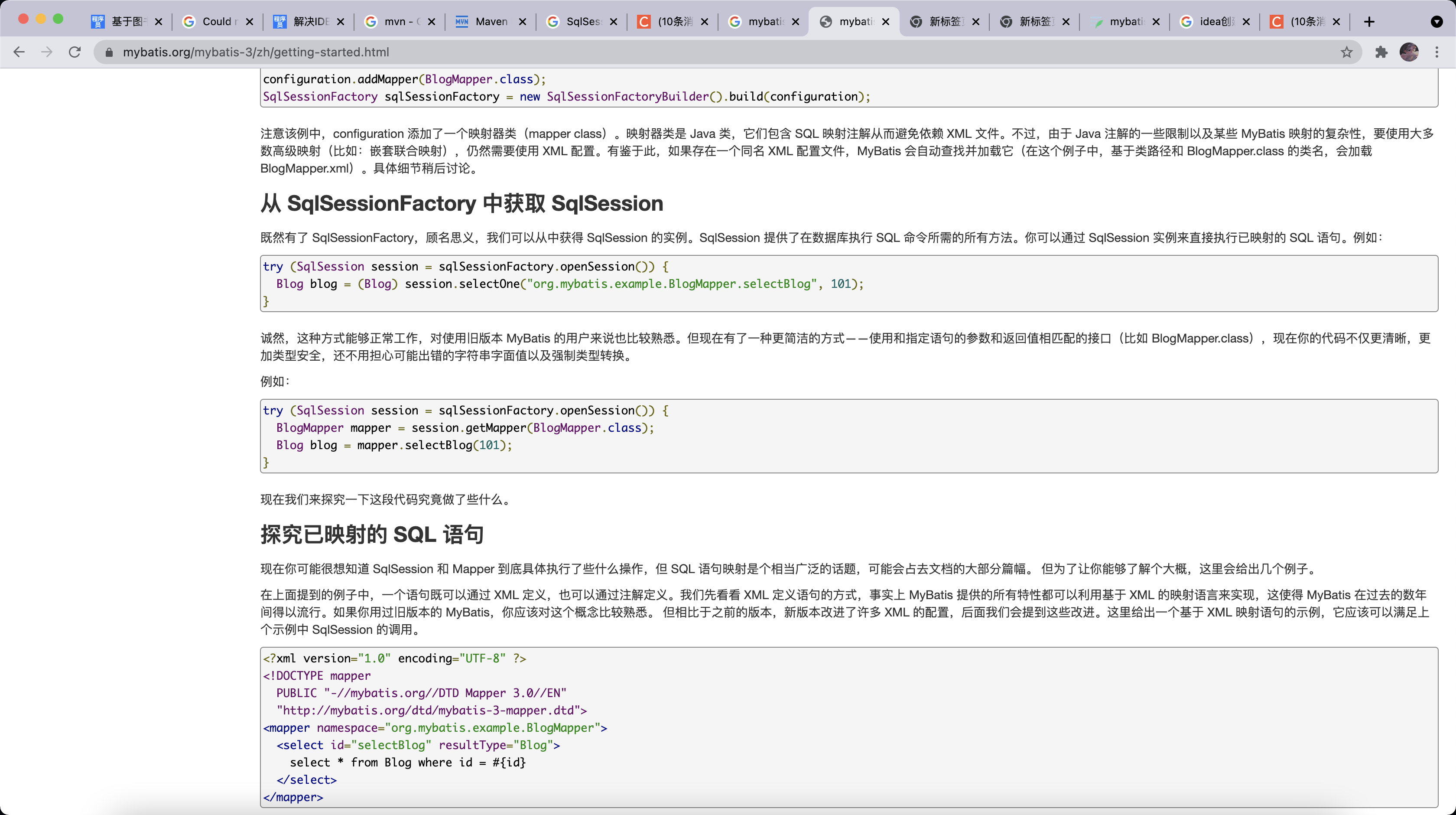Click the site lock icon
This screenshot has height=815, width=1456.
[x=110, y=52]
